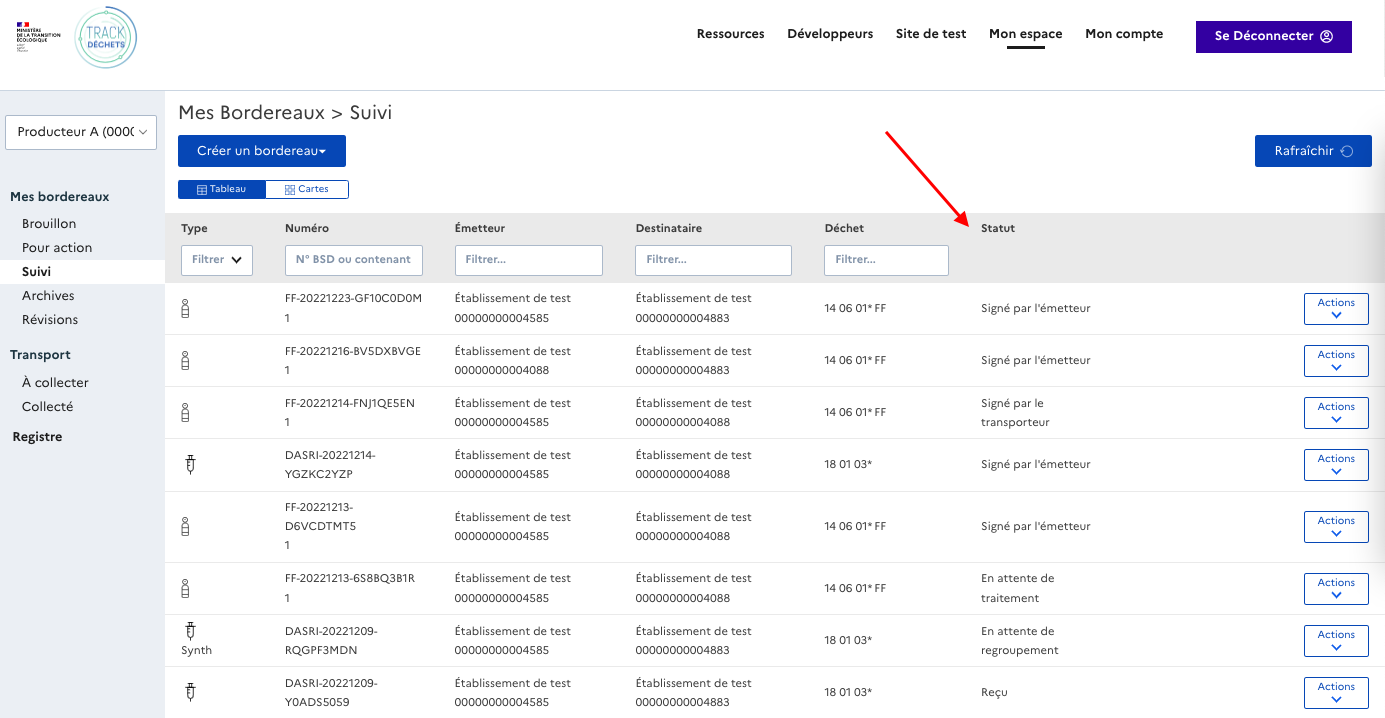Switch to Tableau view
This screenshot has height=718, width=1385.
coord(221,189)
